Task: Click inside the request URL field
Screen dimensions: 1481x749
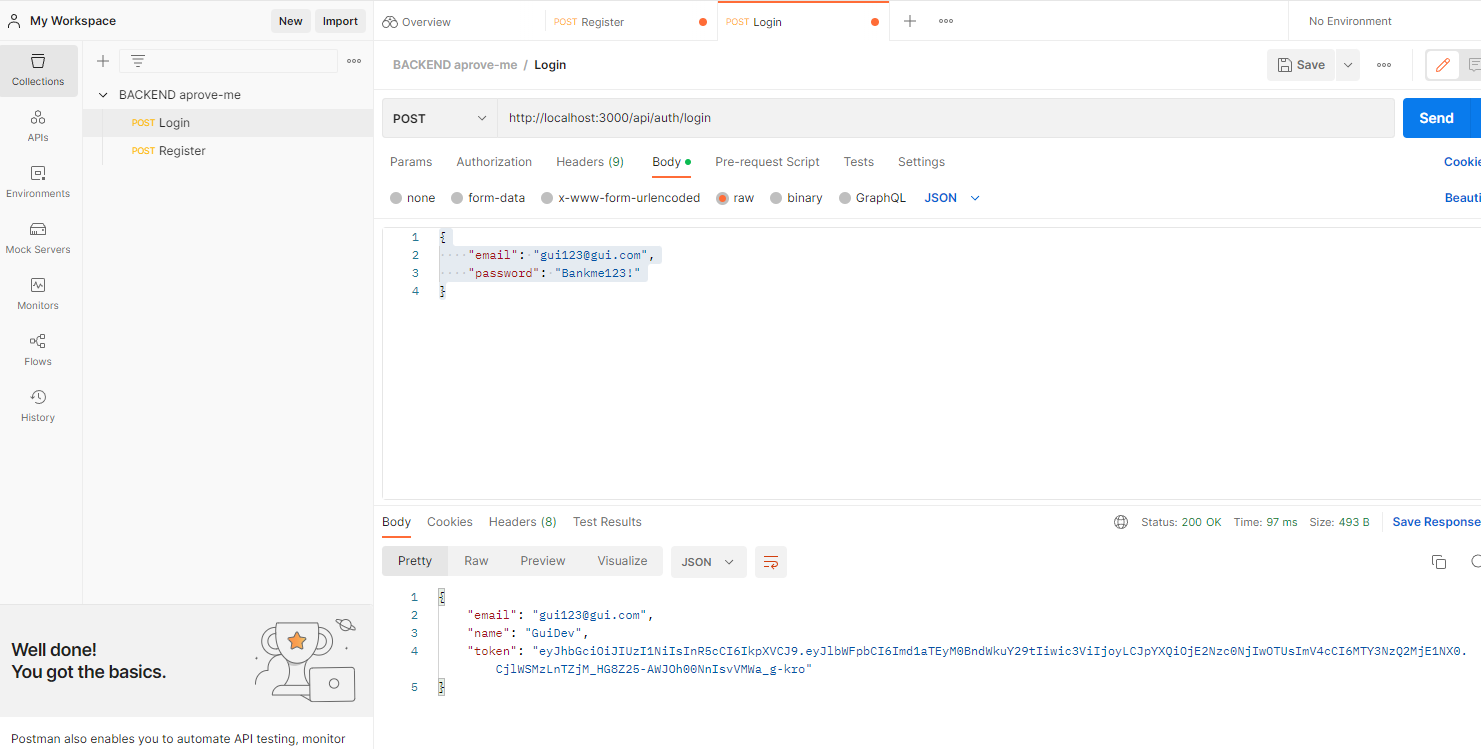Action: pyautogui.click(x=700, y=117)
